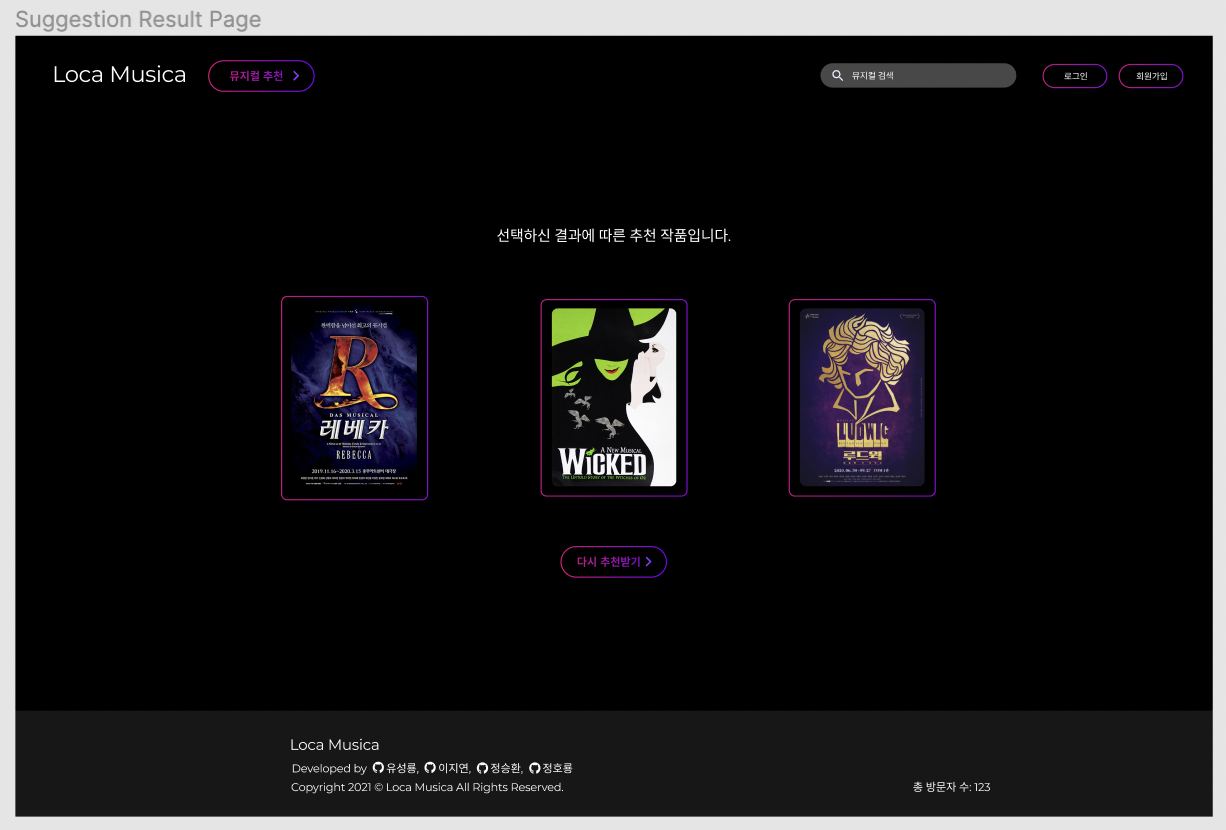Click the 다시 추천받기 button
Viewport: 1226px width, 830px height.
click(x=613, y=562)
